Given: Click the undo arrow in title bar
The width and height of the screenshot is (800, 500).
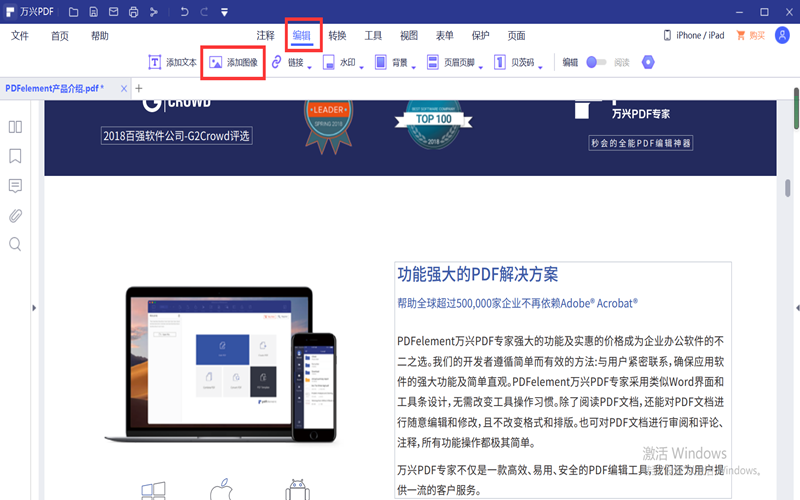Looking at the screenshot, I should coord(184,12).
